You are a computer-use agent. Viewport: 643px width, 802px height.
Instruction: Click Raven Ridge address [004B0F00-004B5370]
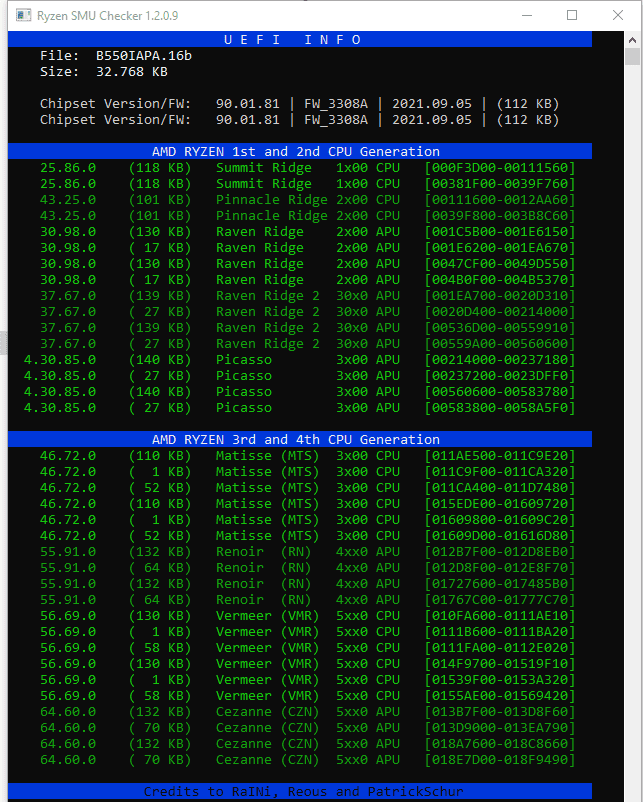coord(500,280)
